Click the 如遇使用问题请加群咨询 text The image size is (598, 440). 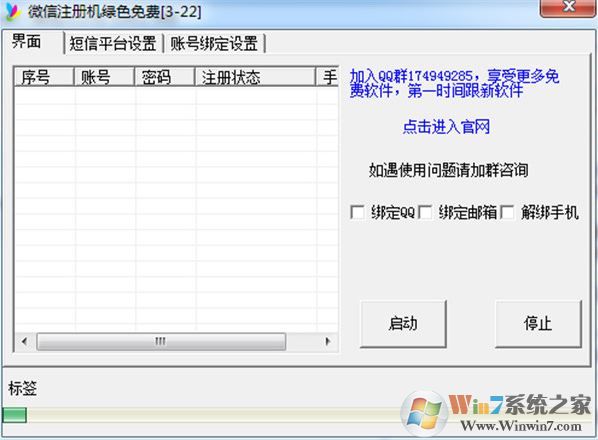pos(448,170)
